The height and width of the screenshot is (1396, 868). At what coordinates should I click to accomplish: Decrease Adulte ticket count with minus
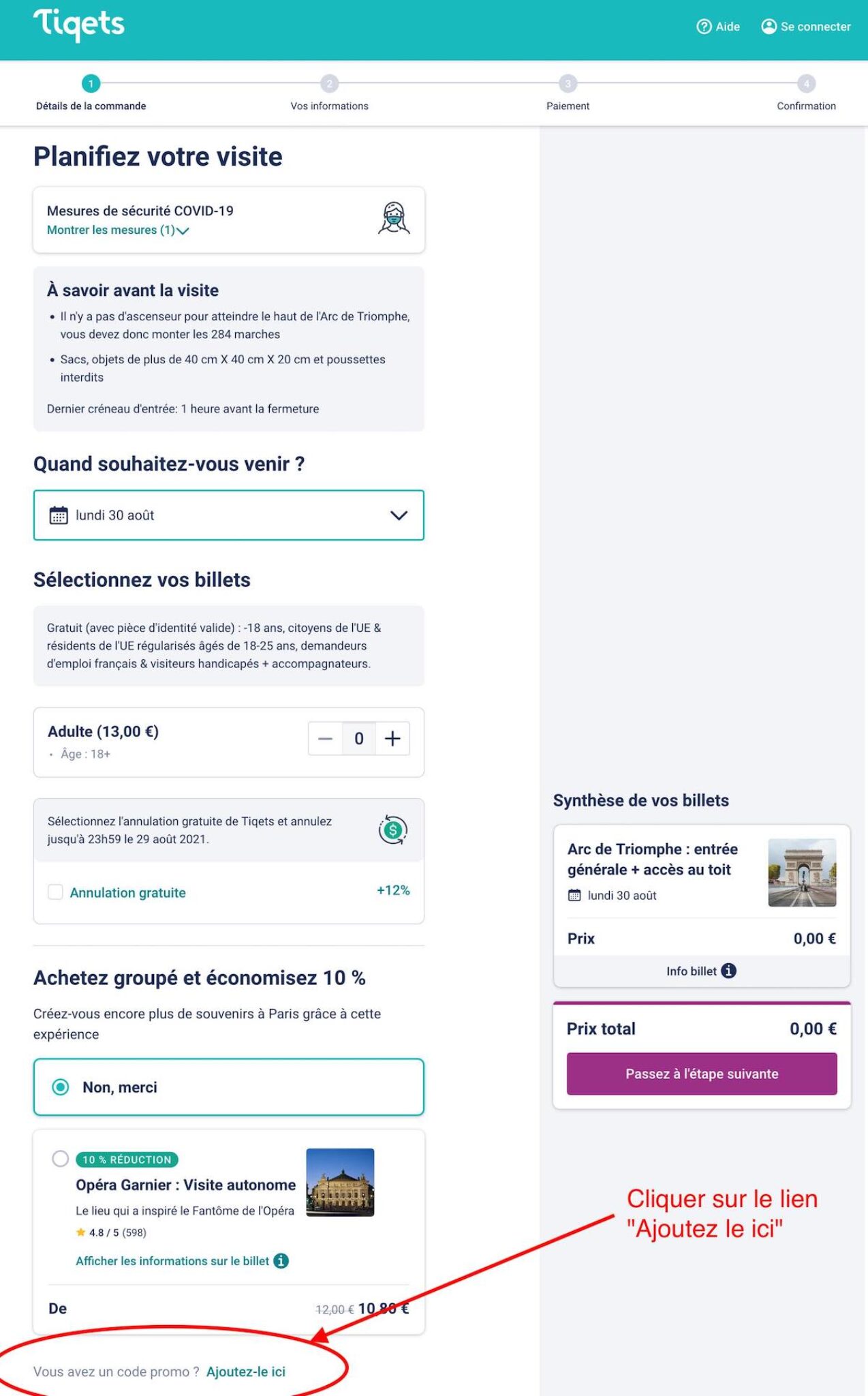click(325, 739)
